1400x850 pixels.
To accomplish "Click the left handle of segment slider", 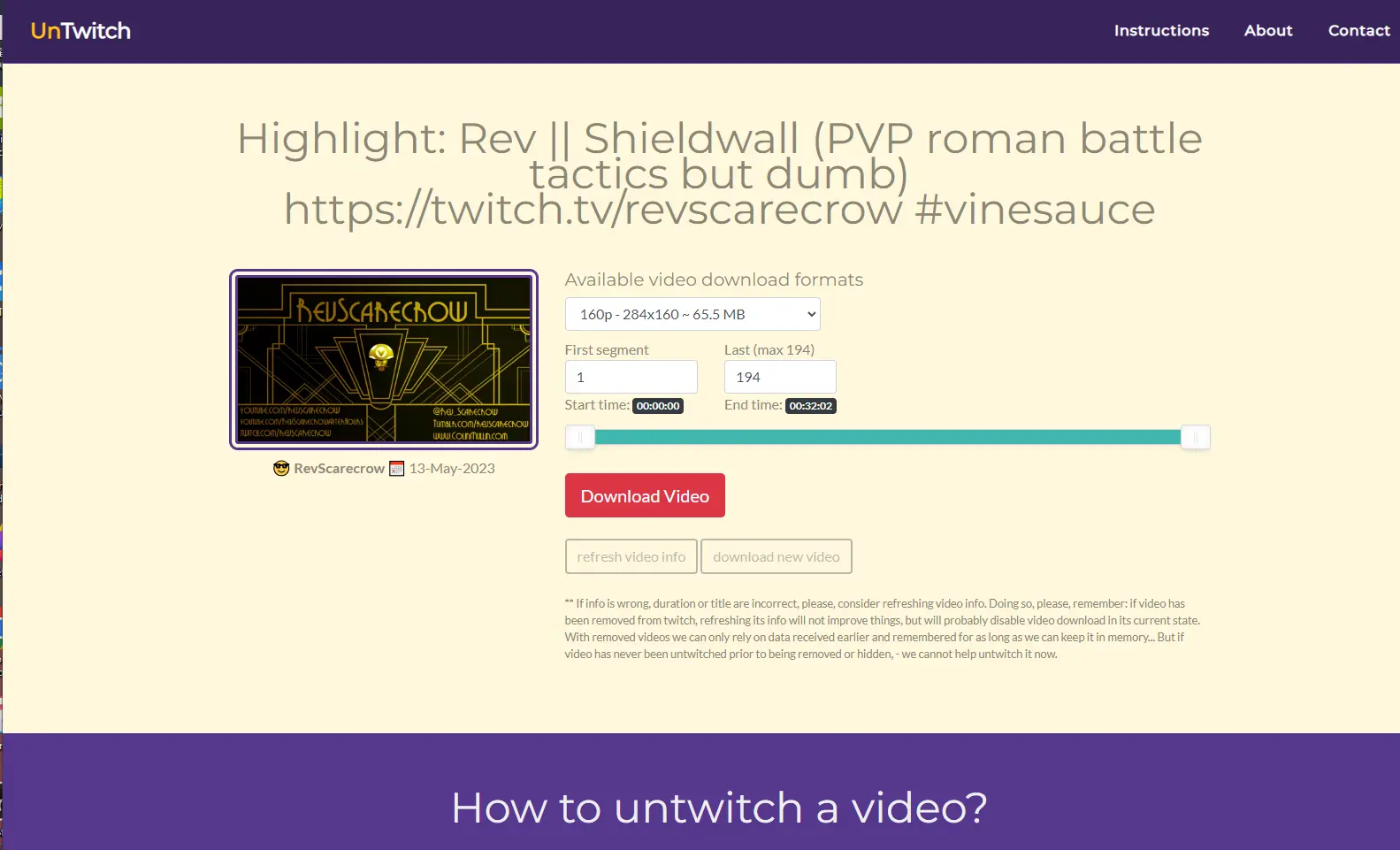I will coord(580,437).
